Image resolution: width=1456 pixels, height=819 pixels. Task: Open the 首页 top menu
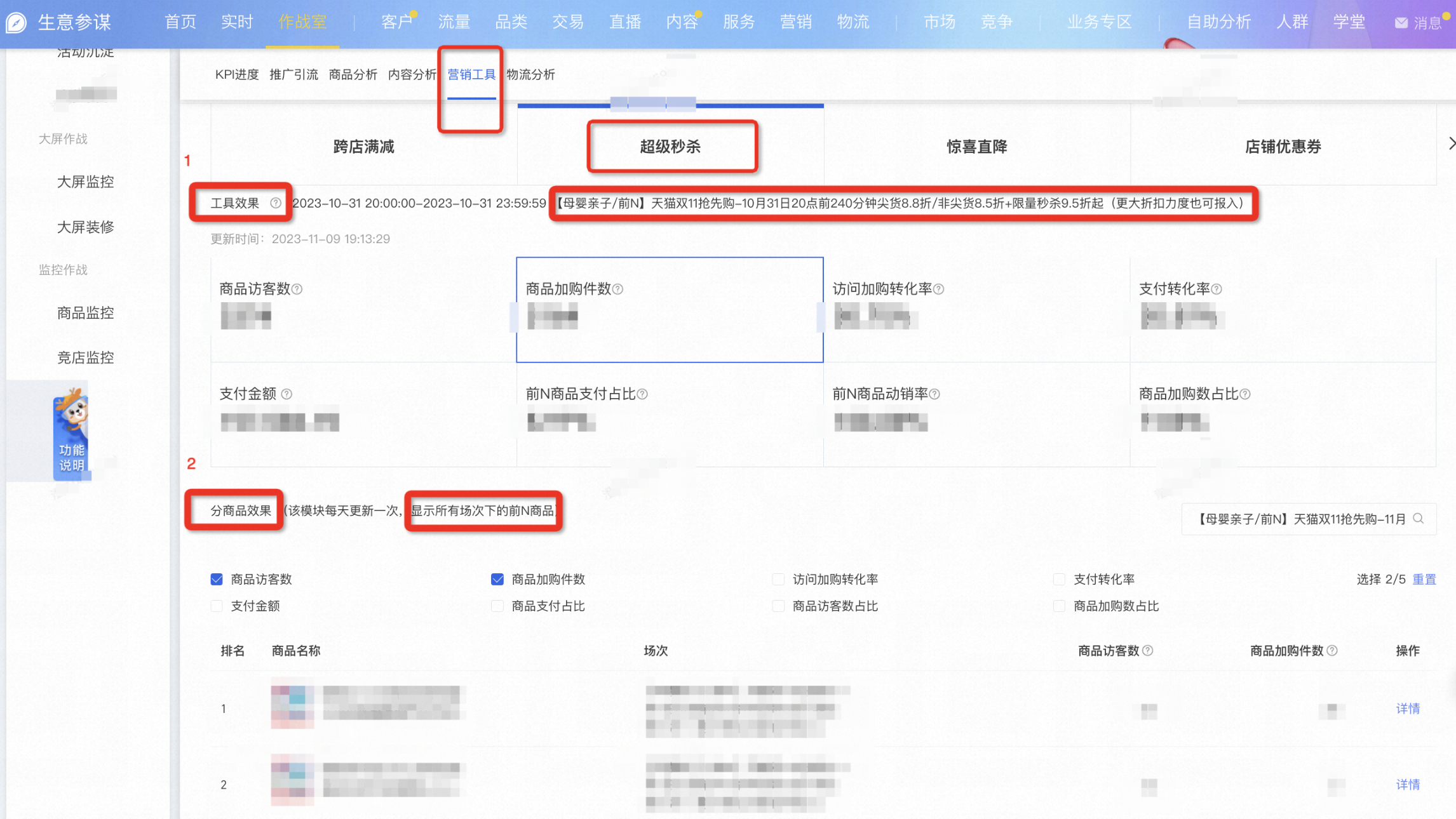tap(180, 22)
